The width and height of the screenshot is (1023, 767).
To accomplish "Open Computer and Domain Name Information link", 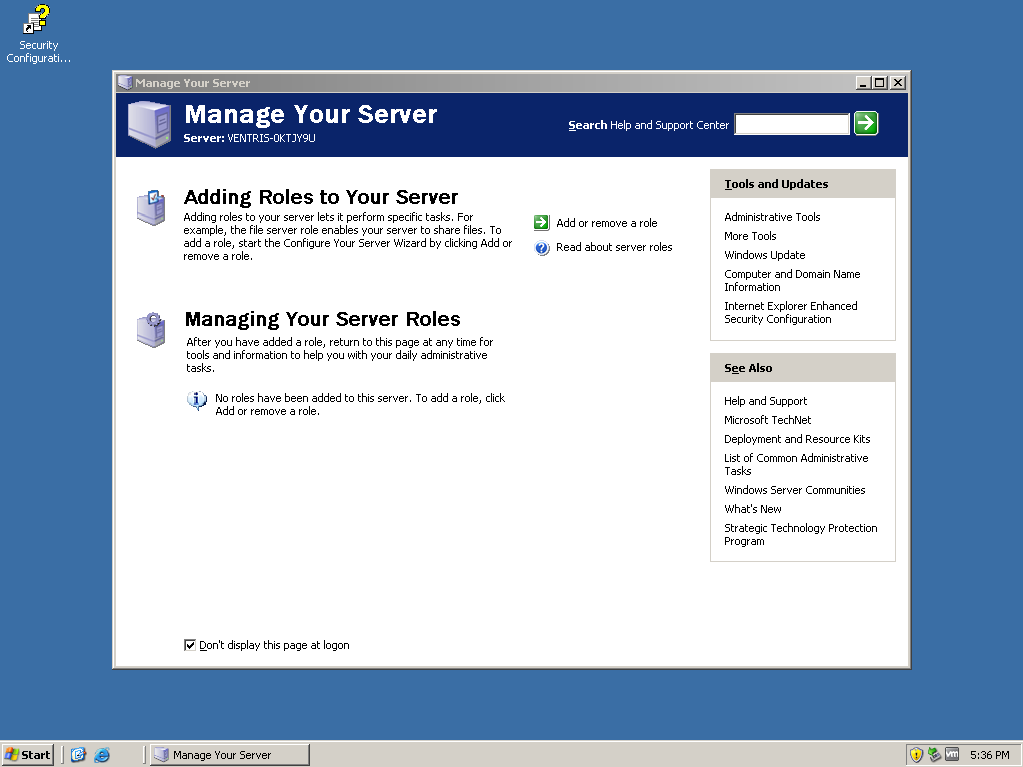I will click(x=792, y=280).
